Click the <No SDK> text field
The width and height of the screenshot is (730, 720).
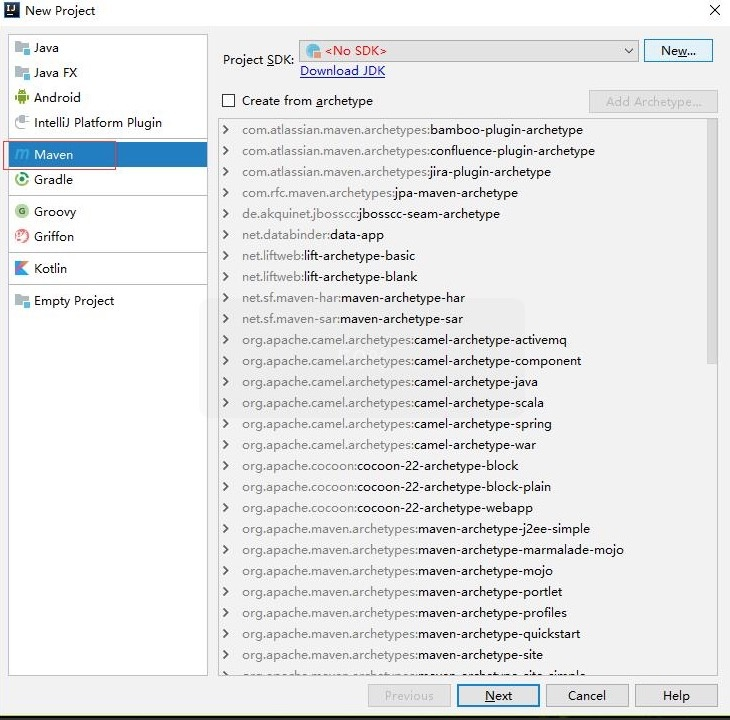tap(469, 51)
